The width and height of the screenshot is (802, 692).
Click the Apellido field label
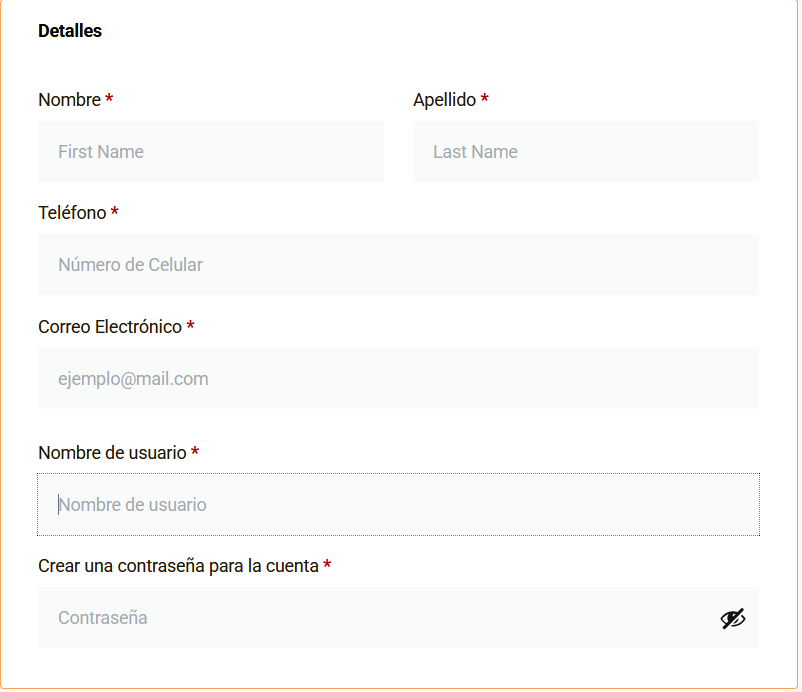(444, 100)
